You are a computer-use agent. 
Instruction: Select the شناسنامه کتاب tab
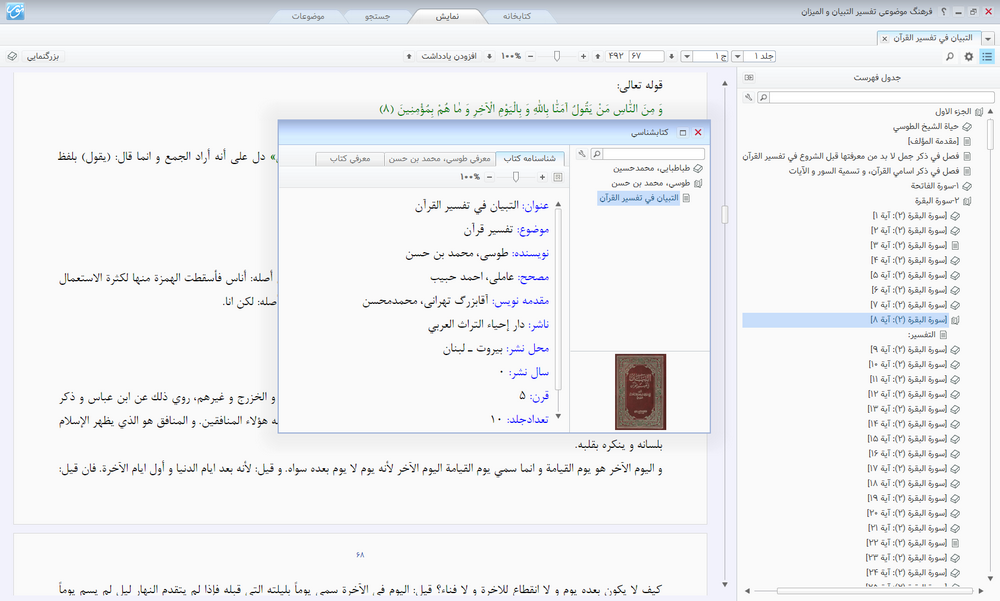point(529,158)
